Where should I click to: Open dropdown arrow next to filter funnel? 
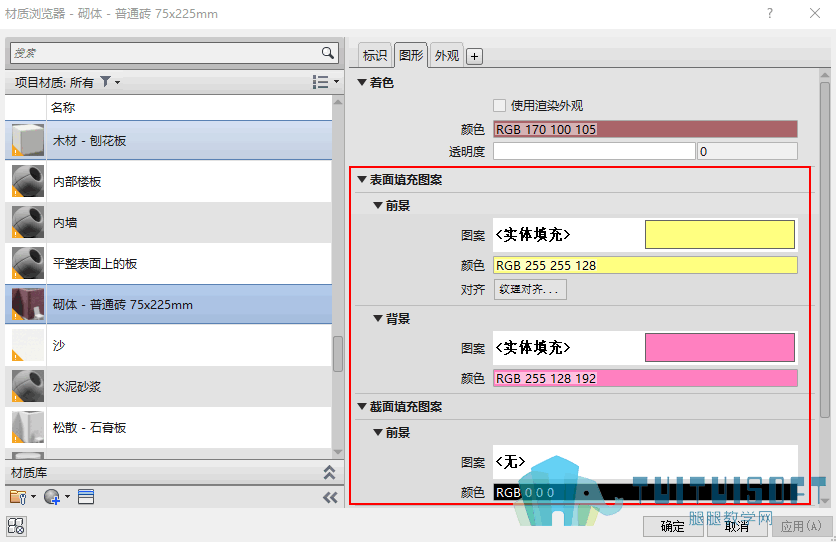[118, 82]
